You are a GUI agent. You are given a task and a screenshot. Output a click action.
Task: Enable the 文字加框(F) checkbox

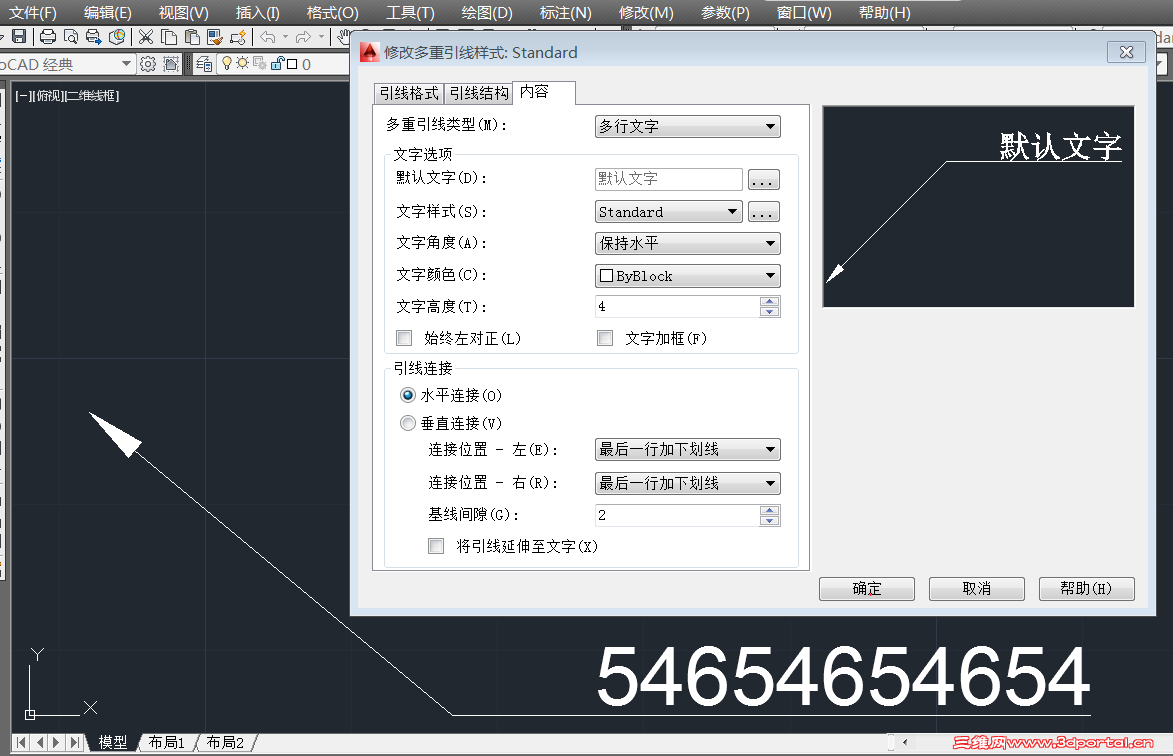(x=605, y=339)
